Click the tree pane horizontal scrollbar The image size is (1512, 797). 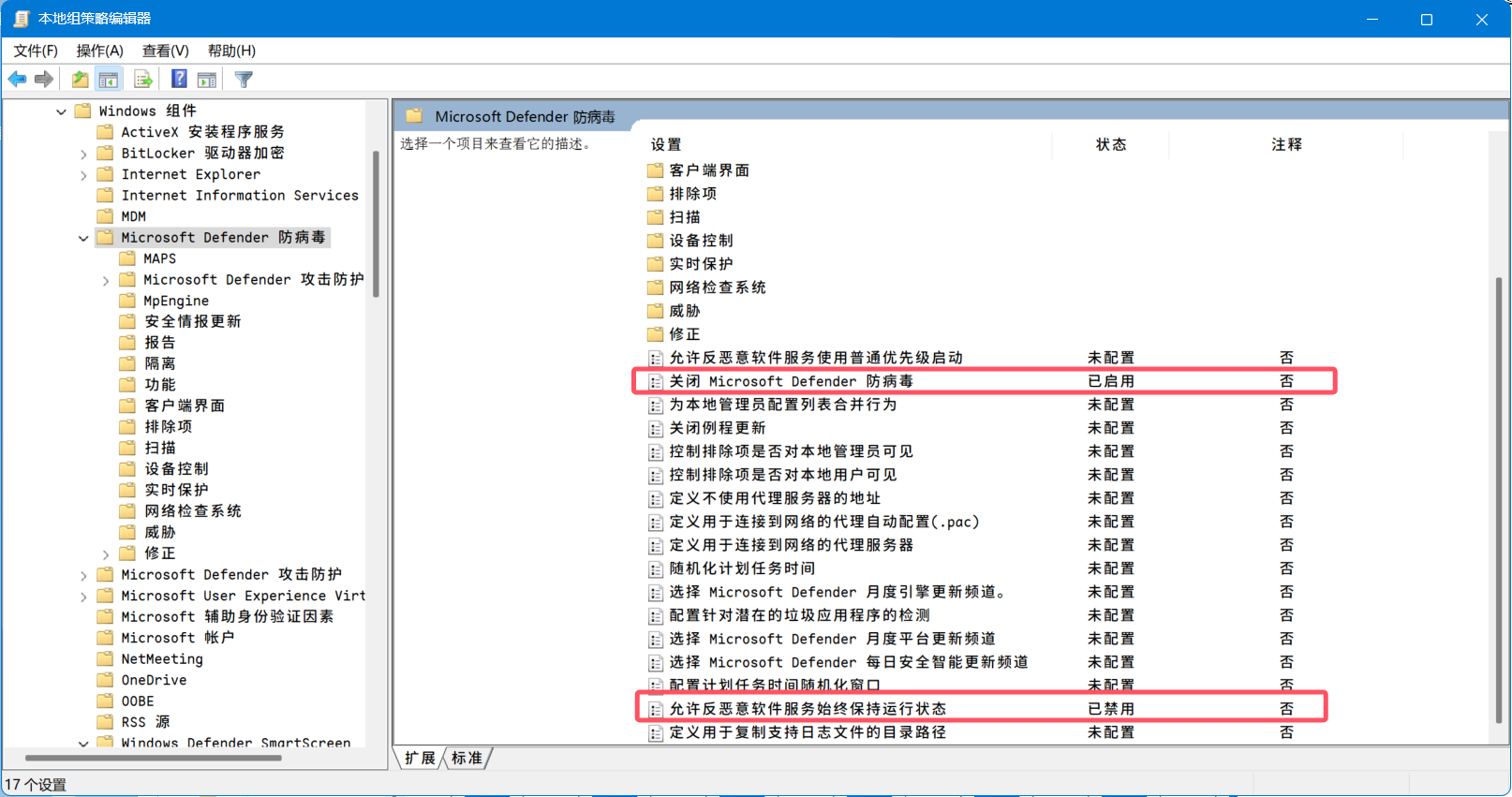[154, 758]
